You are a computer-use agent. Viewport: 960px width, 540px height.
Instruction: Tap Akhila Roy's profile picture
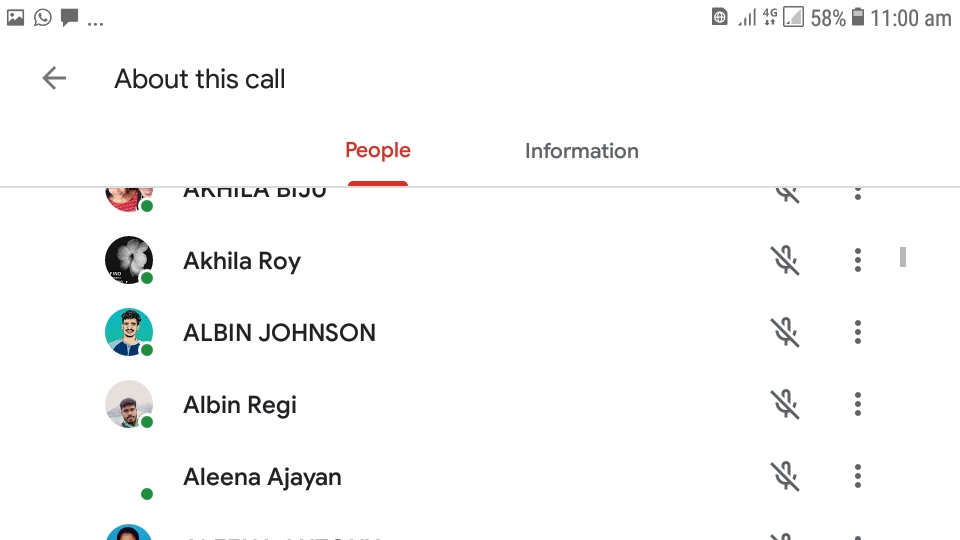click(129, 260)
